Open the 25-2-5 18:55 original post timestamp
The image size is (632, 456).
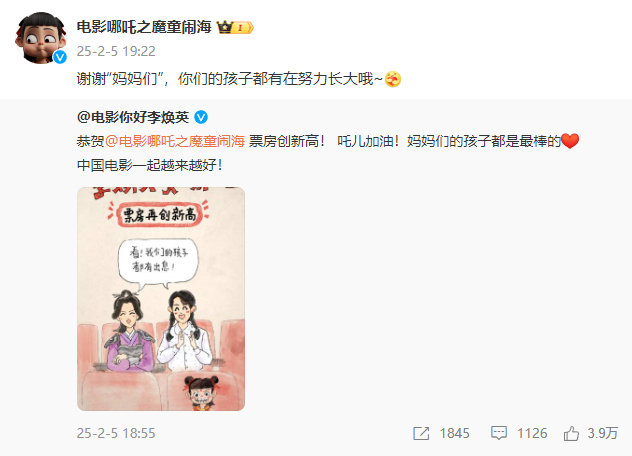pyautogui.click(x=116, y=433)
